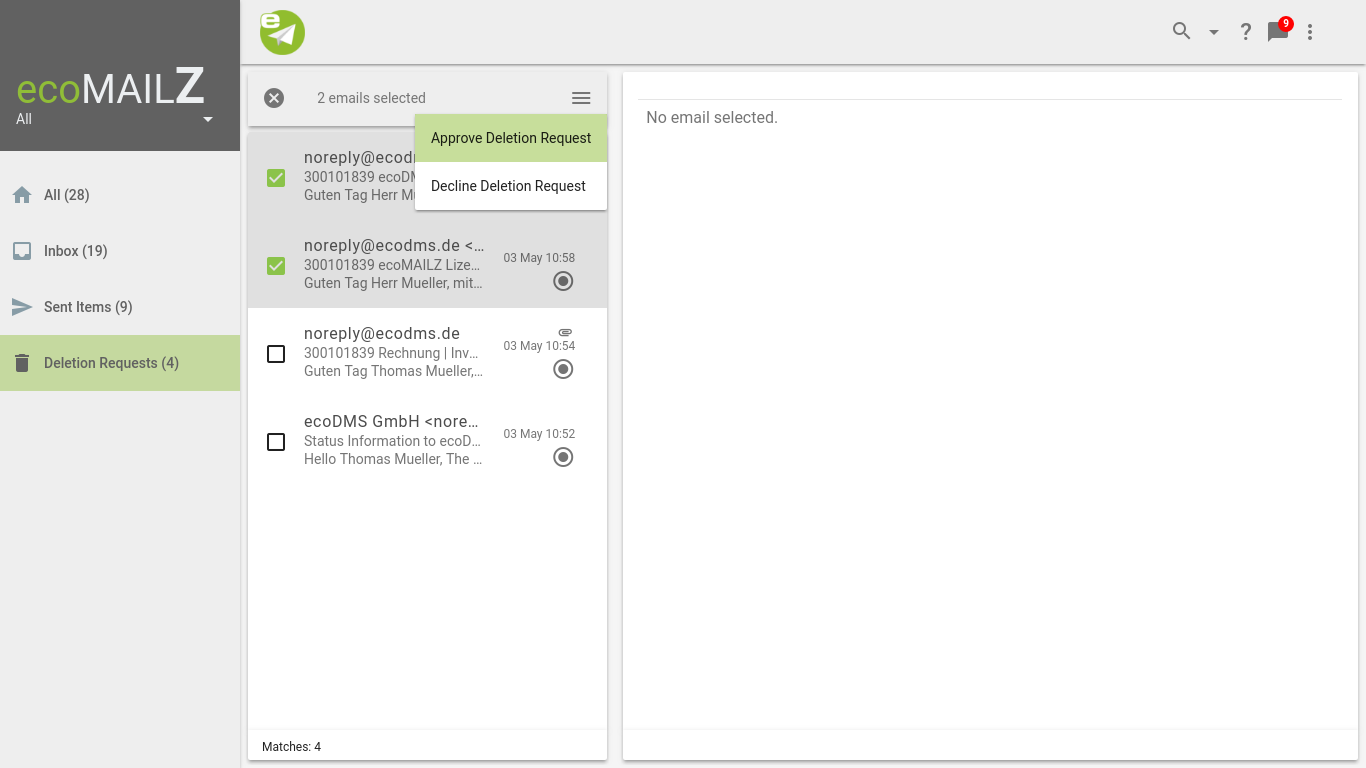Click the status circle on the 10:52 email
The image size is (1366, 768).
563,457
